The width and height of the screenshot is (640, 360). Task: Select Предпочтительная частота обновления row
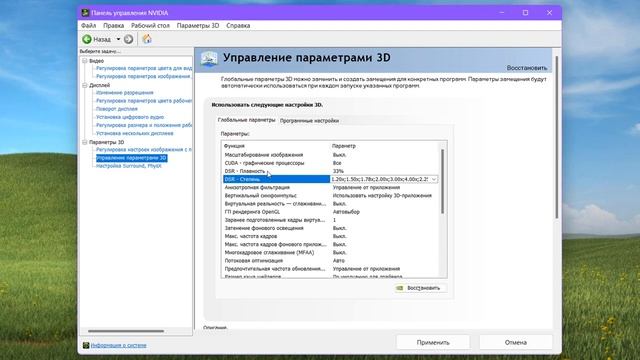331,269
